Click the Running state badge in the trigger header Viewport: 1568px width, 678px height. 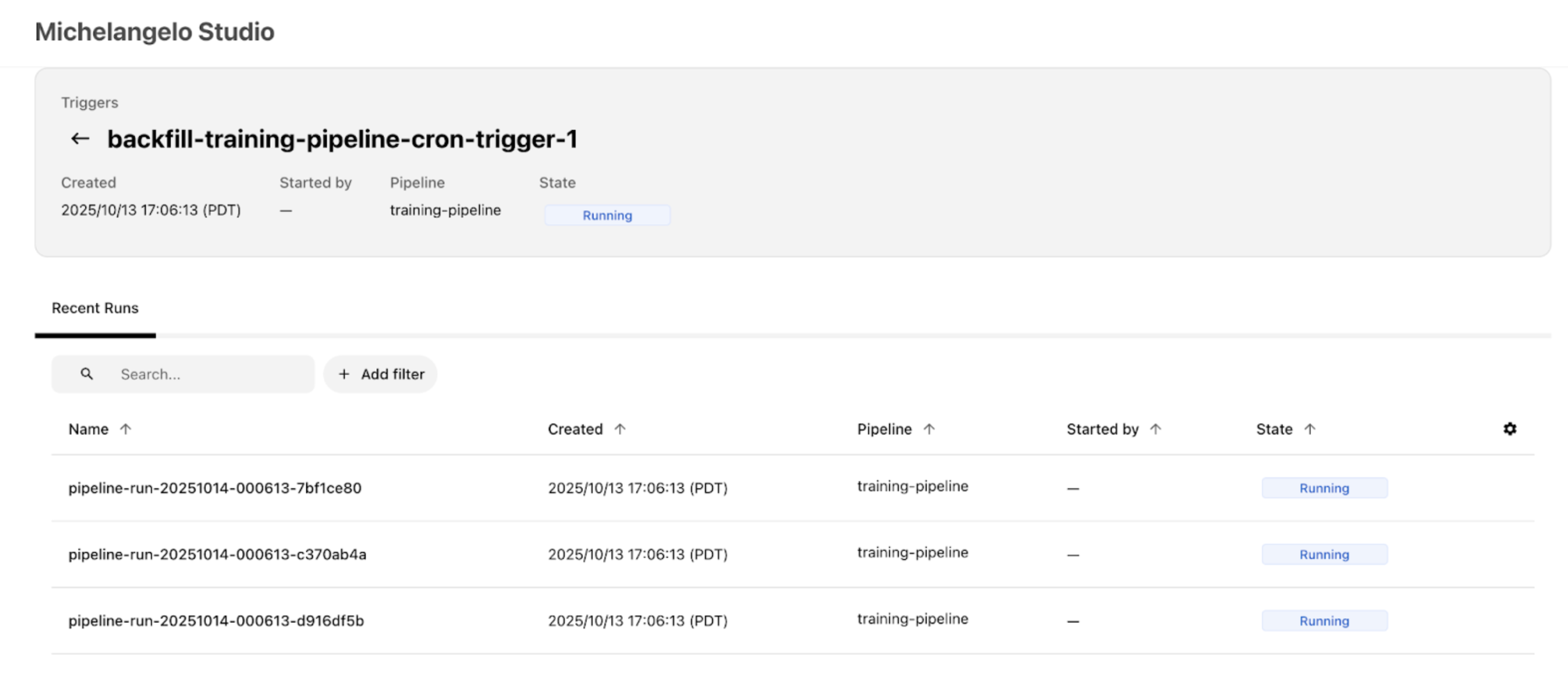(607, 215)
